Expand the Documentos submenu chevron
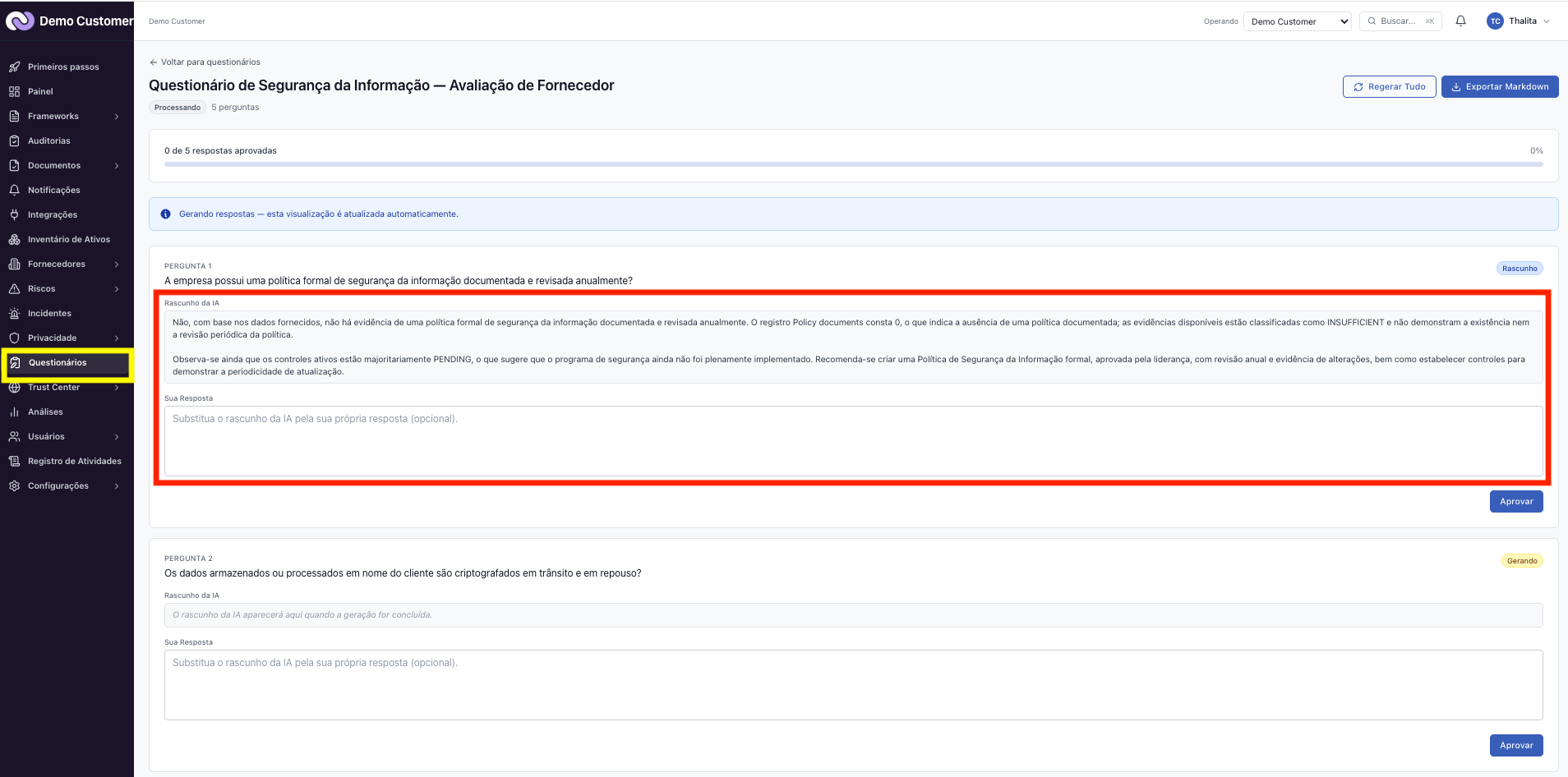This screenshot has height=777, width=1568. [x=117, y=166]
